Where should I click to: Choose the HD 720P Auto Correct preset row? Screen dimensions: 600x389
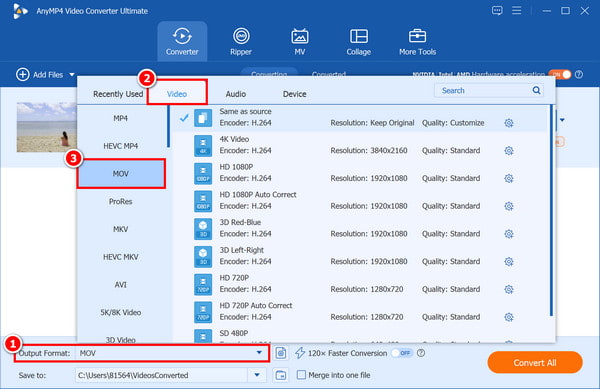coord(360,312)
